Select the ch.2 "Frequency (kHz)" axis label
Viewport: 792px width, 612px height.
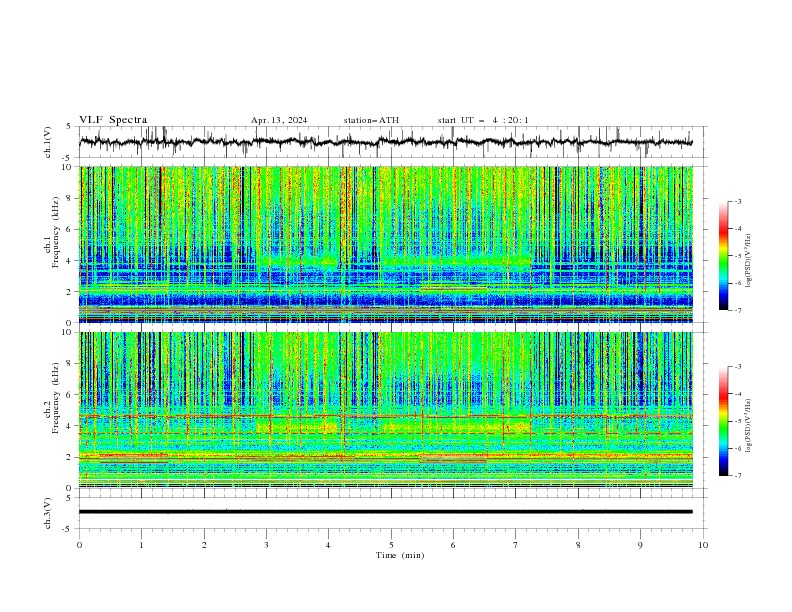click(x=56, y=398)
